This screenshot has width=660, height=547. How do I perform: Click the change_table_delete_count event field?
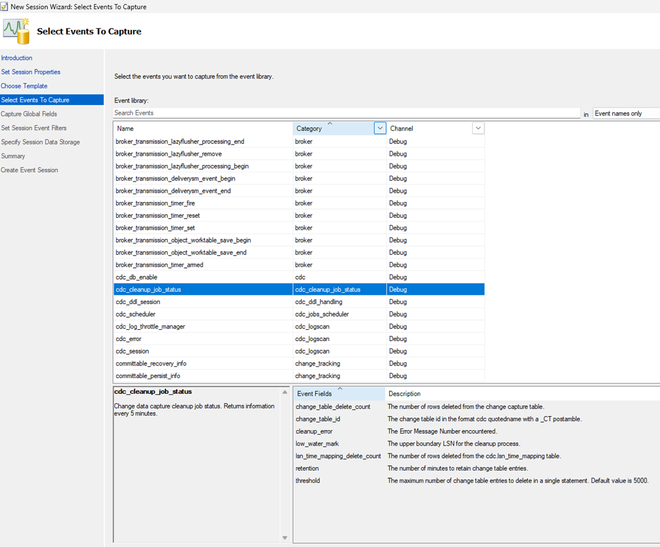[333, 407]
